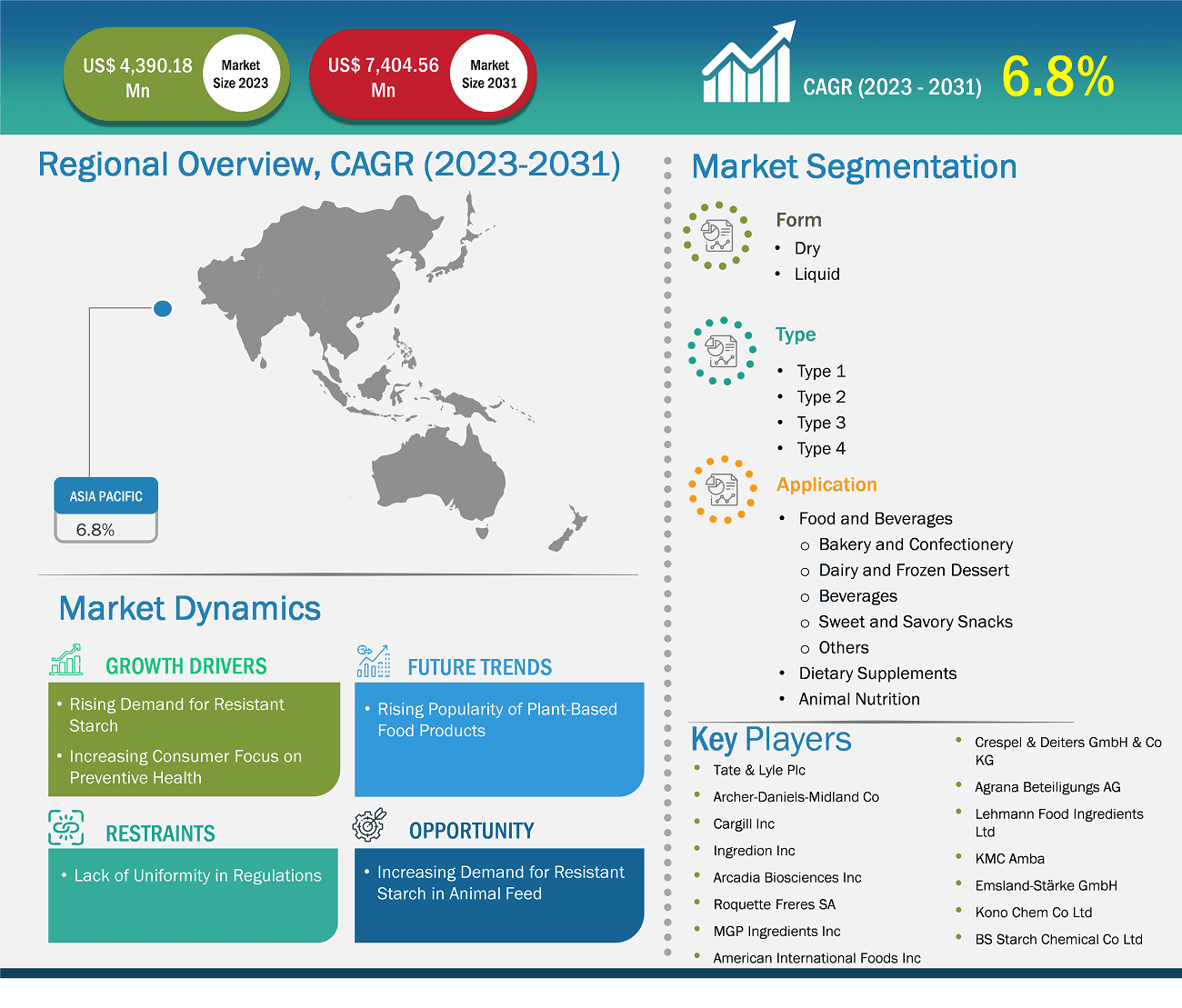The width and height of the screenshot is (1182, 1008).
Task: Click the Opportunity gear-magnifier icon
Action: [x=369, y=825]
